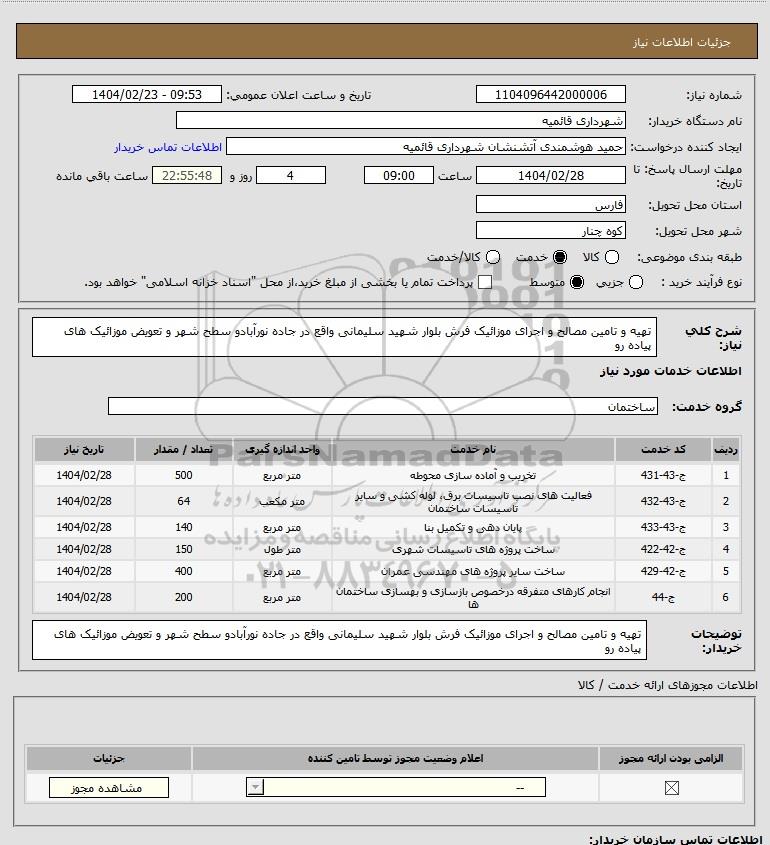Click the quantity cell 140
Image resolution: width=770 pixels, height=845 pixels.
[x=183, y=528]
